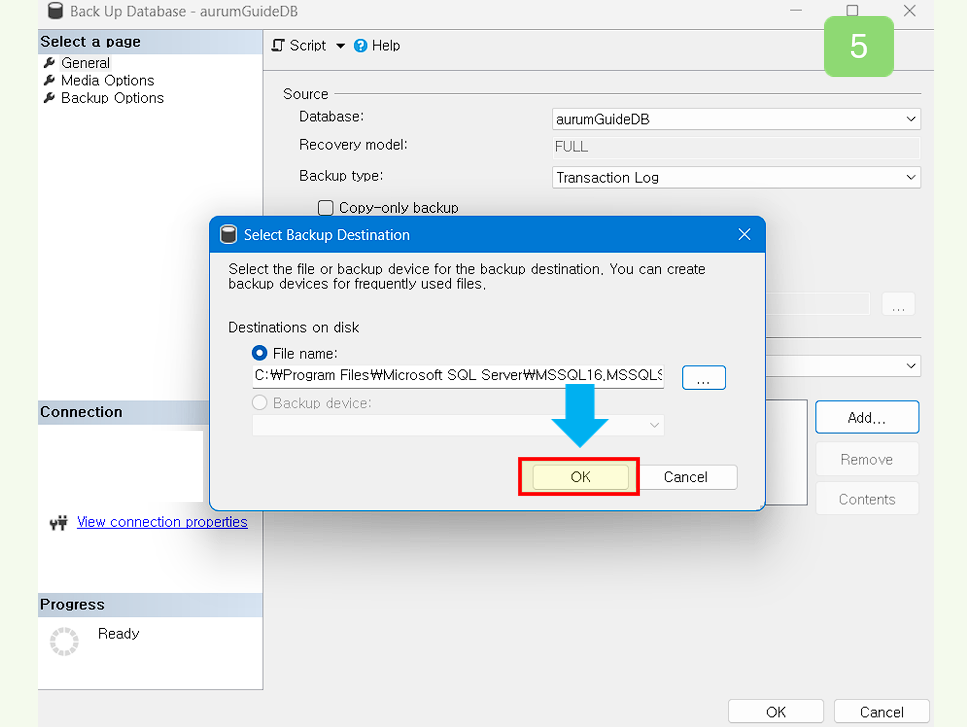
Task: Close the Select Backup Destination dialog
Action: (x=744, y=234)
